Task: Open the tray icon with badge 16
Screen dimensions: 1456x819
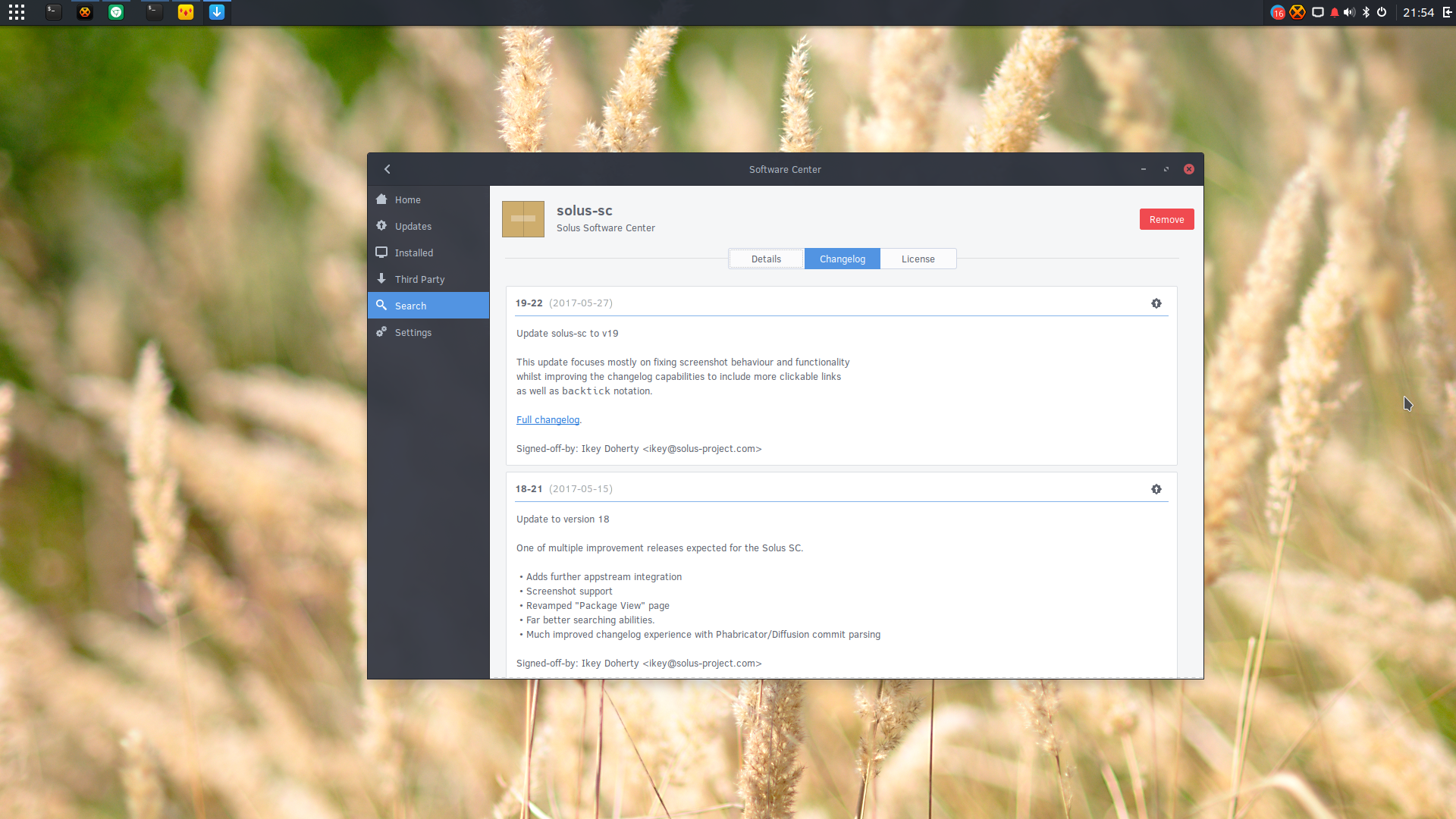Action: click(x=1278, y=12)
